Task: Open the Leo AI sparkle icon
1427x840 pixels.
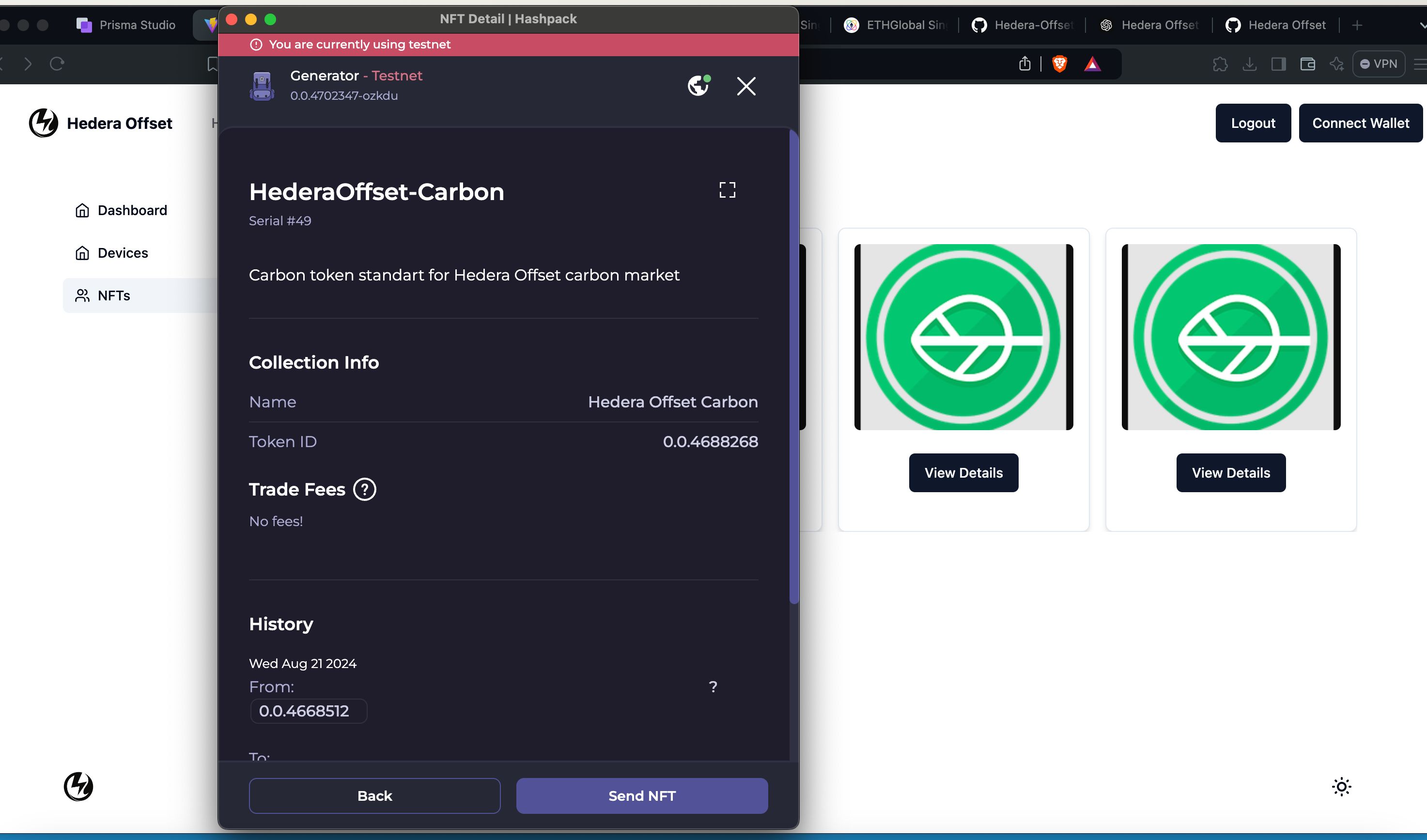Action: (1336, 64)
